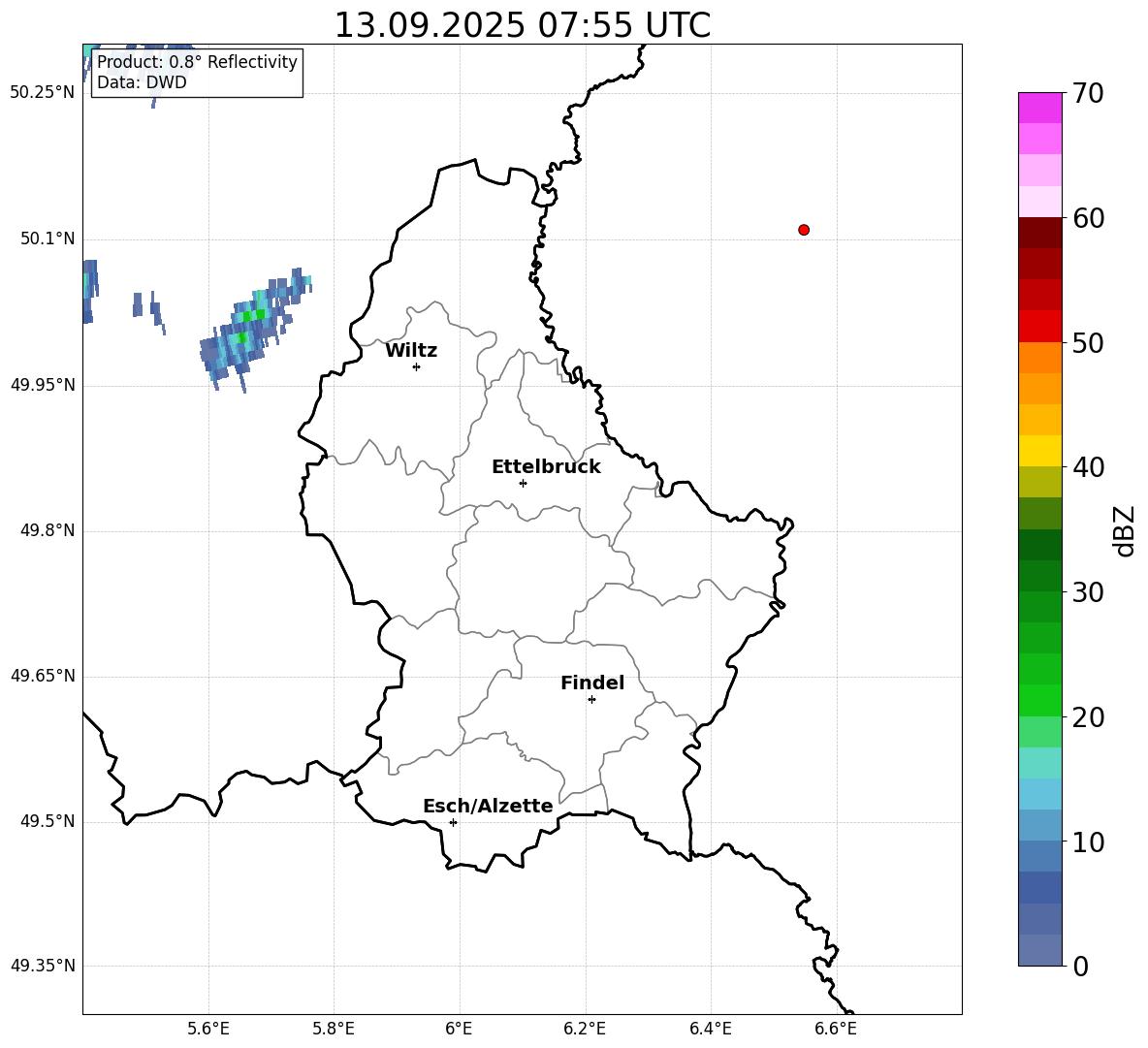Click the 49.65°N latitude label
Screen dimensions: 1148x1048
point(43,675)
